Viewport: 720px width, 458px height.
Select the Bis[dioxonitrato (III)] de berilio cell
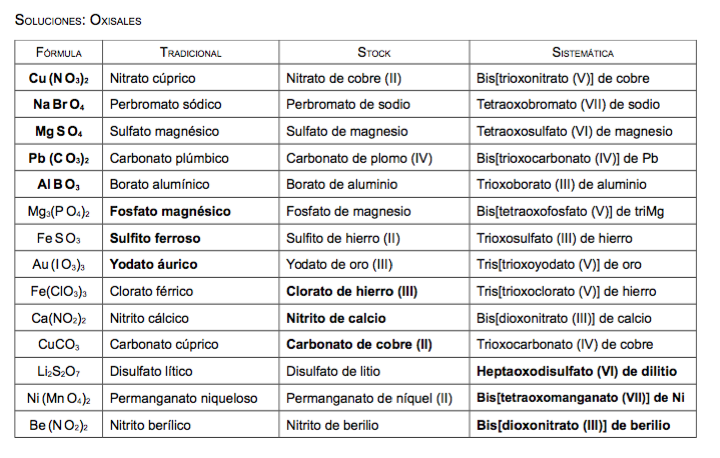coord(583,424)
